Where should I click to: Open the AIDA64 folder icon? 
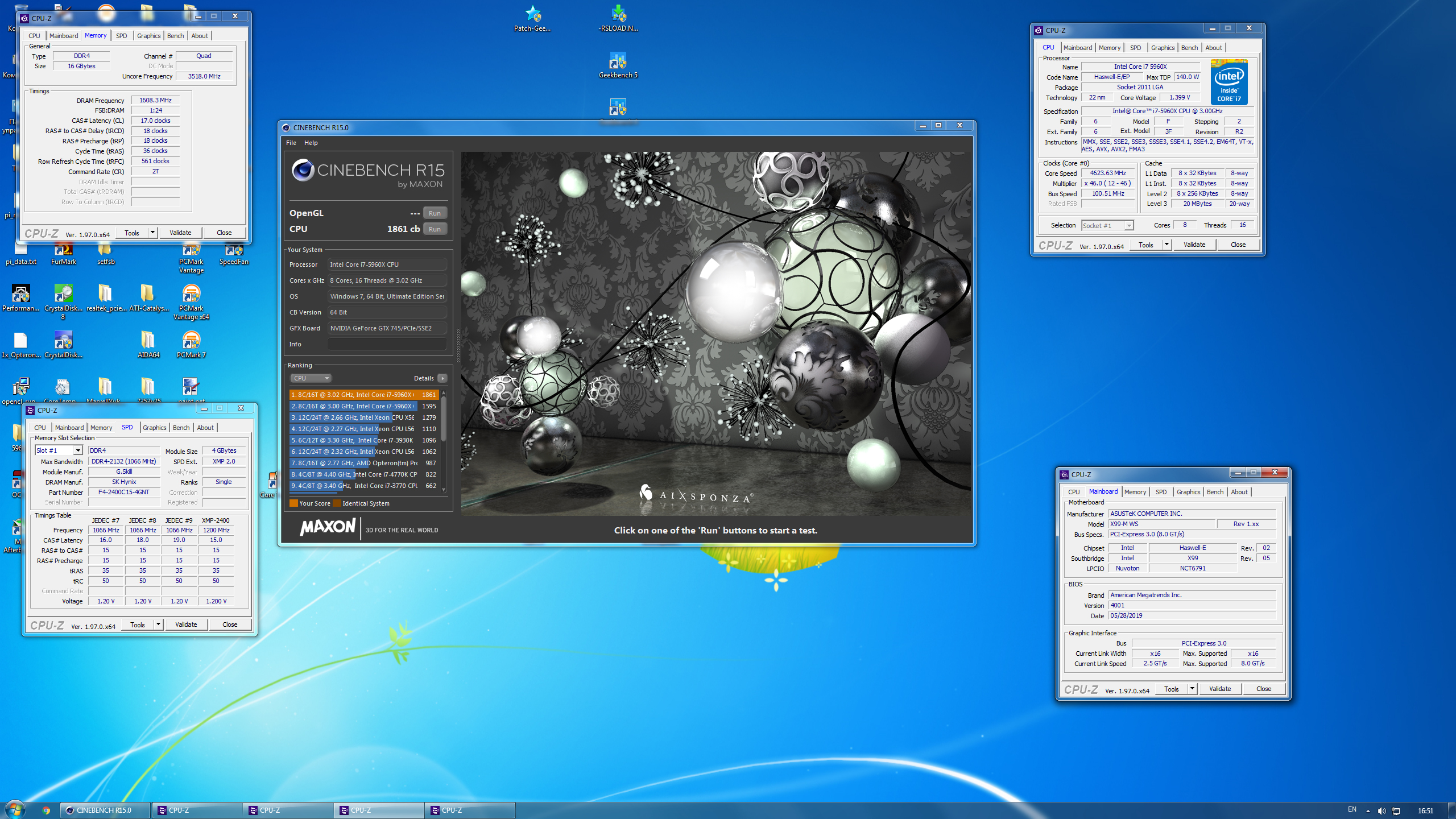coord(148,345)
